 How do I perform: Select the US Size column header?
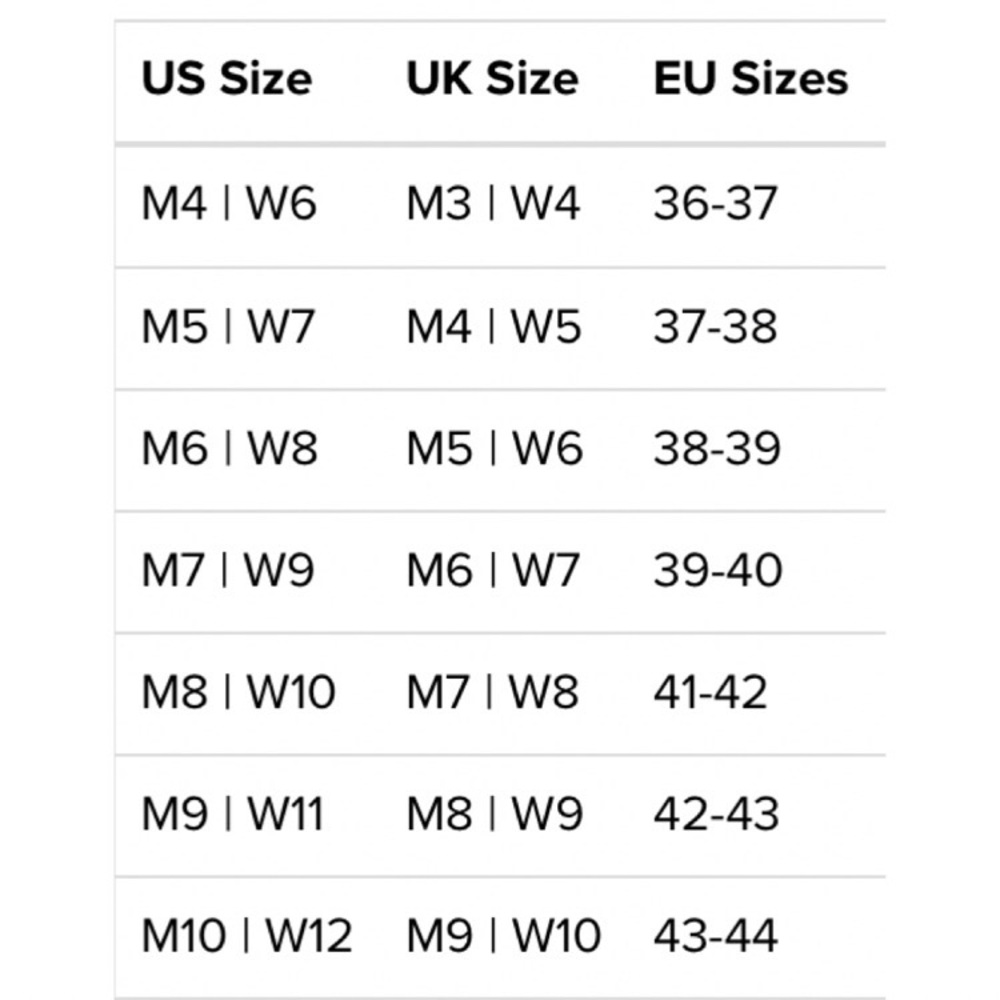tap(227, 79)
